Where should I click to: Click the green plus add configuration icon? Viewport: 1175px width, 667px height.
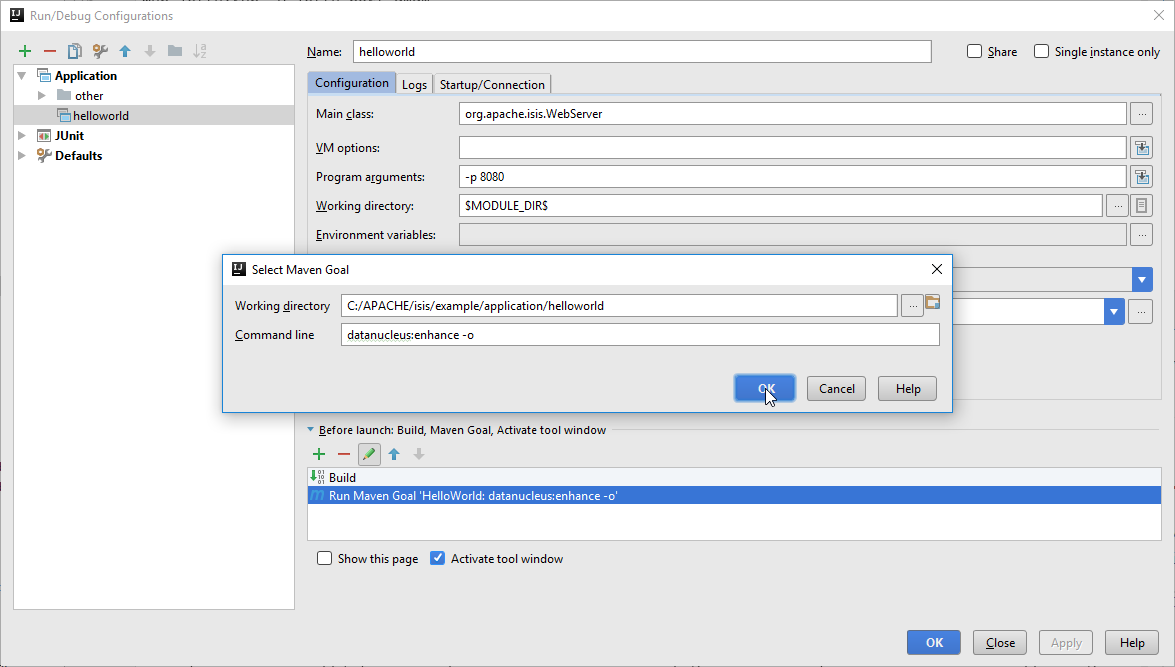pyautogui.click(x=25, y=51)
